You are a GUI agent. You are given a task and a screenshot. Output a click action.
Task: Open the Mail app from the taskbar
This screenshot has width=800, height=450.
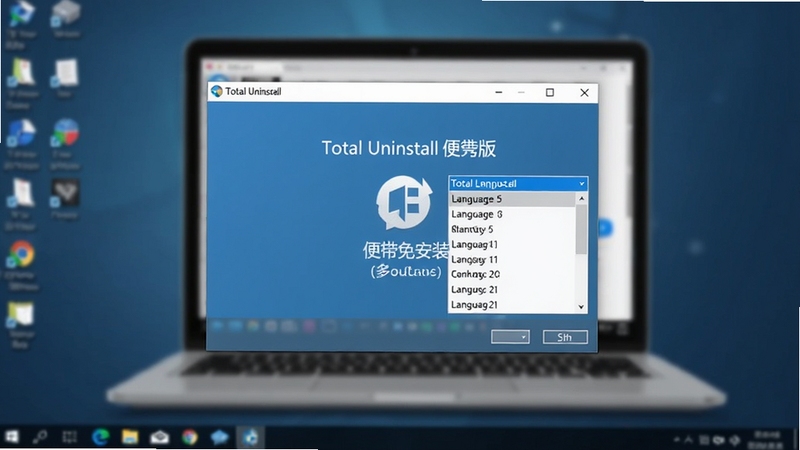160,437
